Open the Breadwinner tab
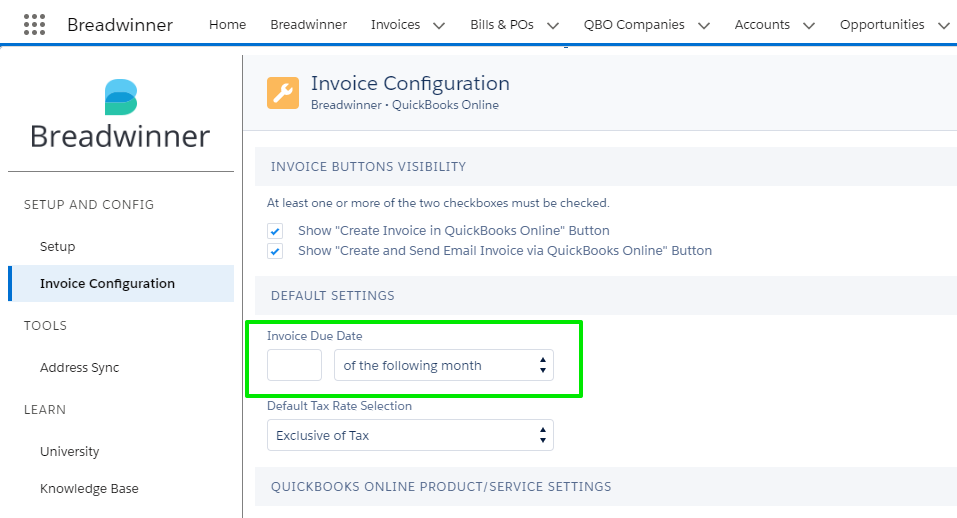Viewport: 957px width, 518px height. click(308, 24)
